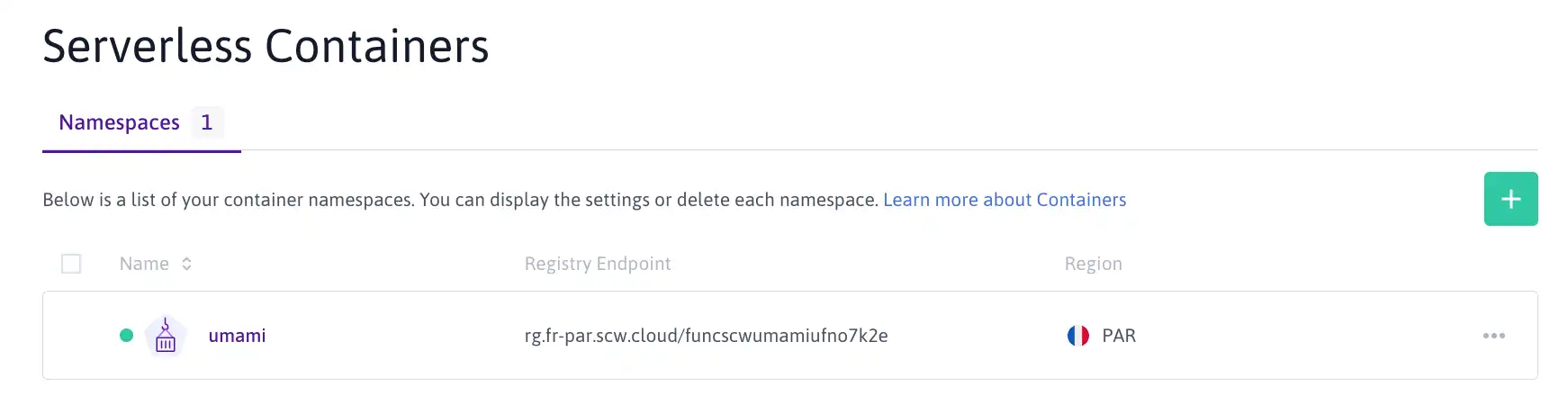Open the umami namespace link
The image size is (1568, 414).
[237, 336]
